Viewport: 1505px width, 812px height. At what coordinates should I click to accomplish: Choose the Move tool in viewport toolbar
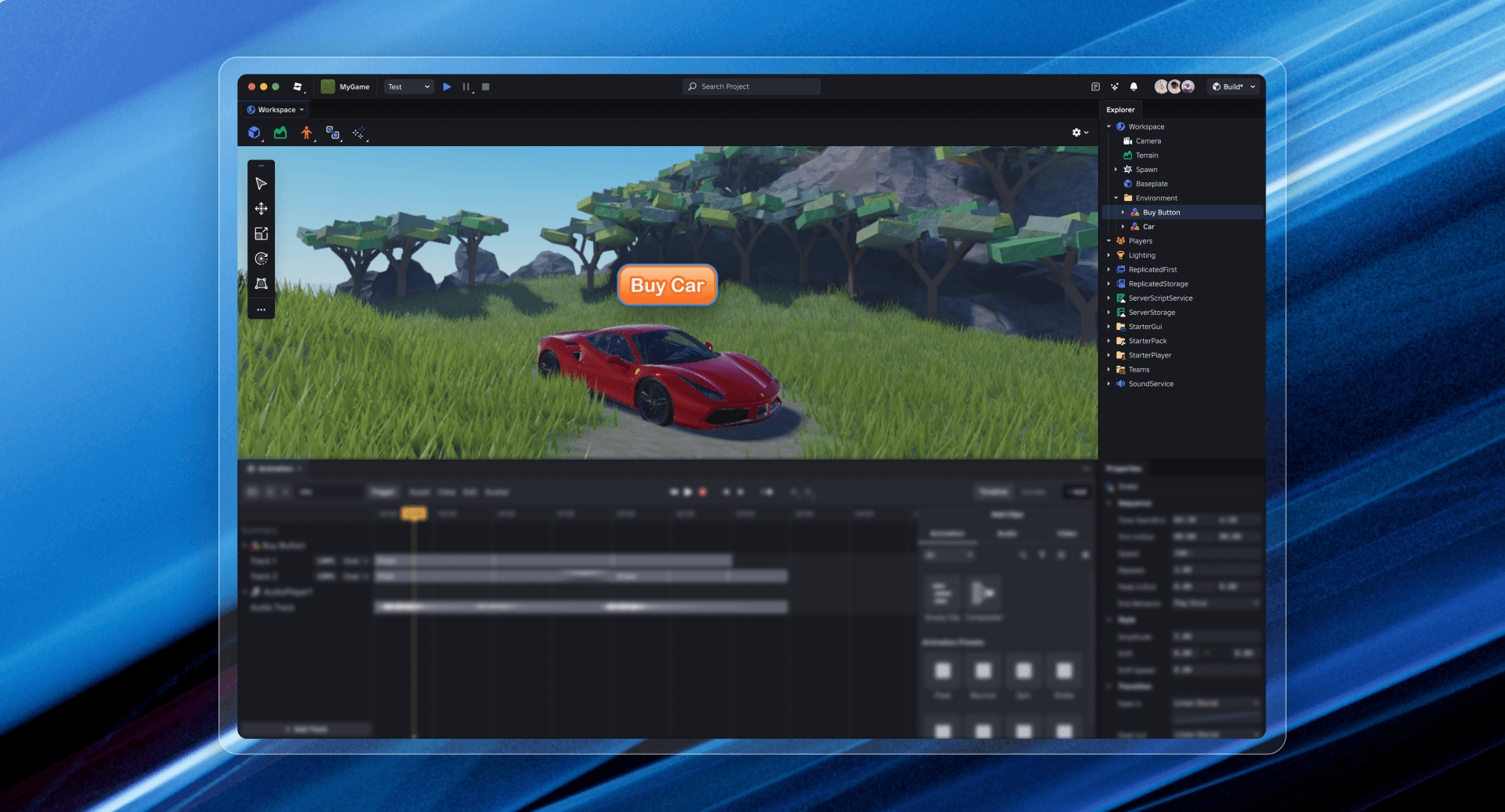click(x=262, y=209)
